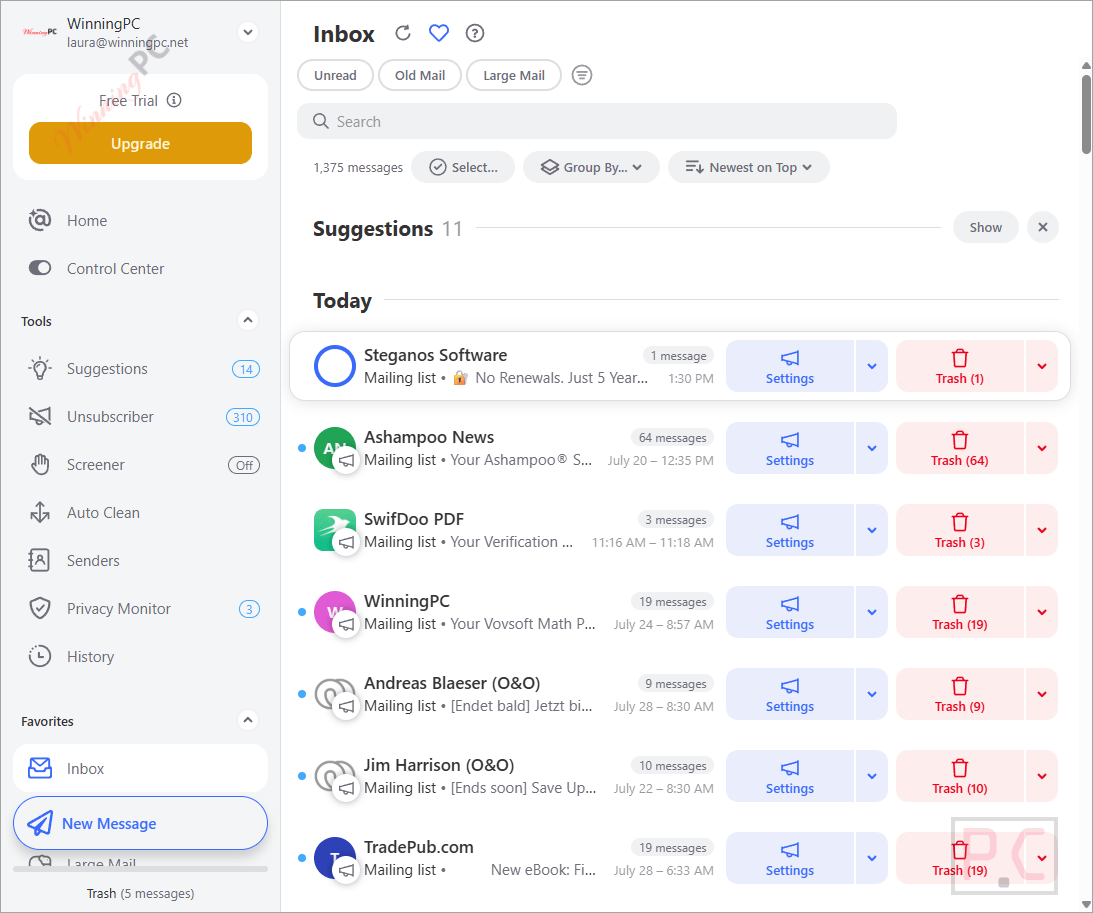Image resolution: width=1093 pixels, height=913 pixels.
Task: Select the TradePub.com avatar
Action: 335,858
